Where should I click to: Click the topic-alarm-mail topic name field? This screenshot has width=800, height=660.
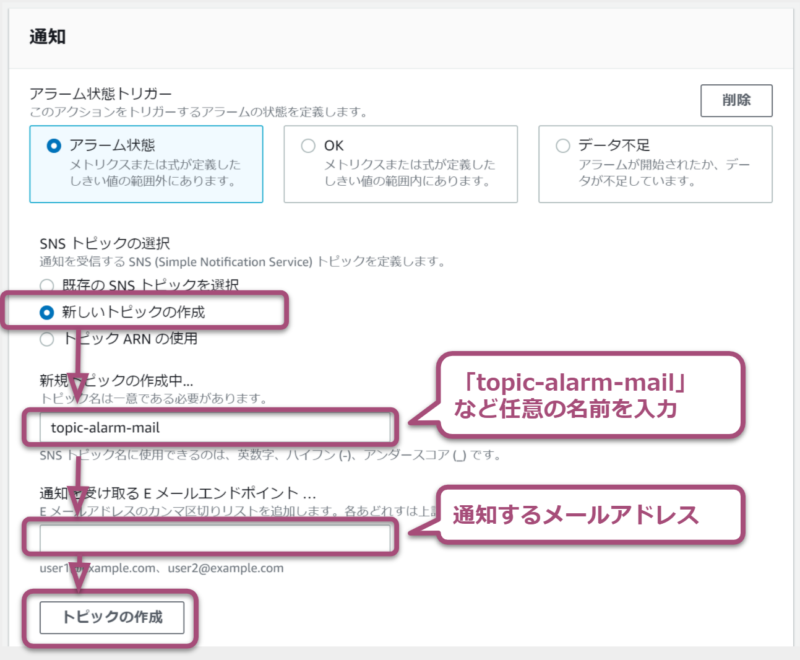(212, 428)
